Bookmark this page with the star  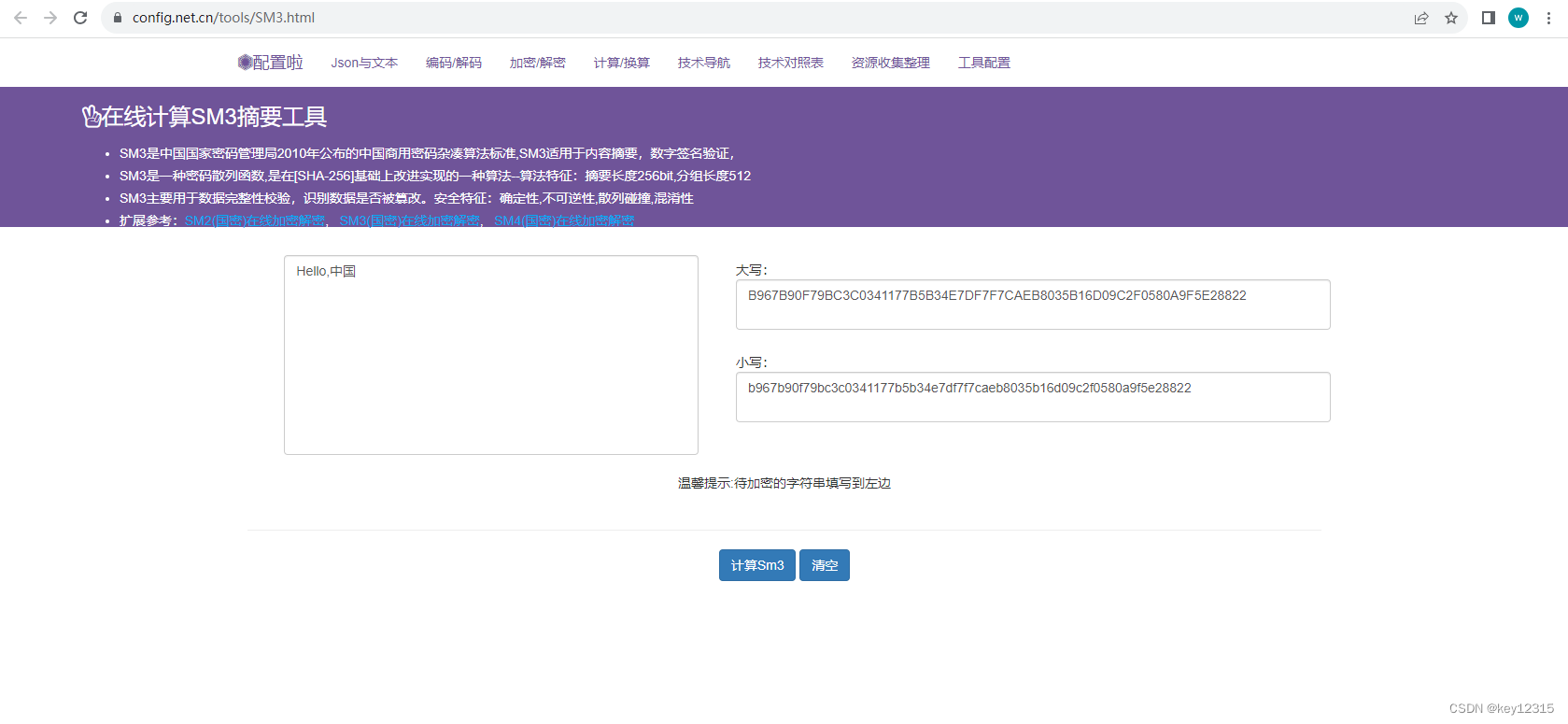point(1451,18)
